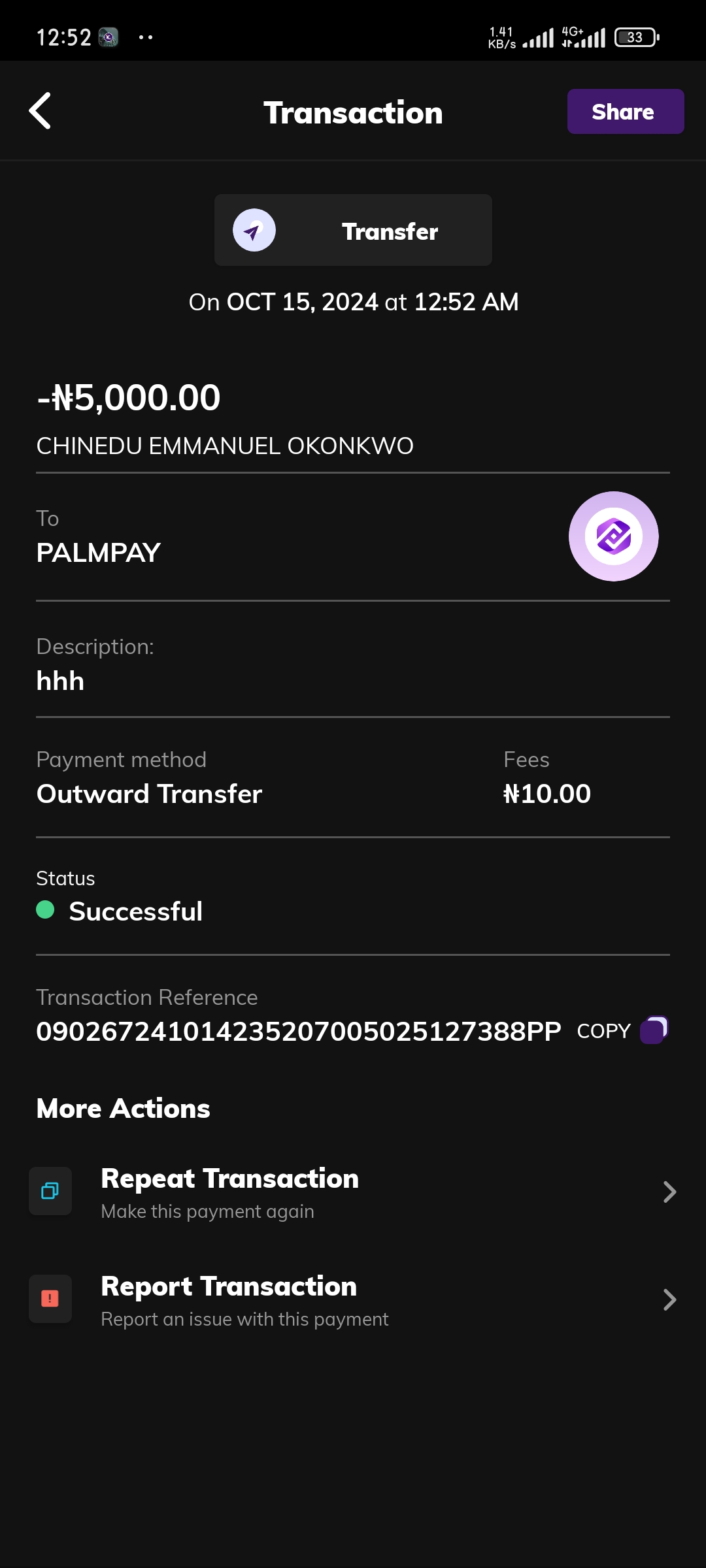Tap the recipient name Chinedu Emmanuel Okonkwo
The width and height of the screenshot is (706, 1568).
[x=225, y=446]
